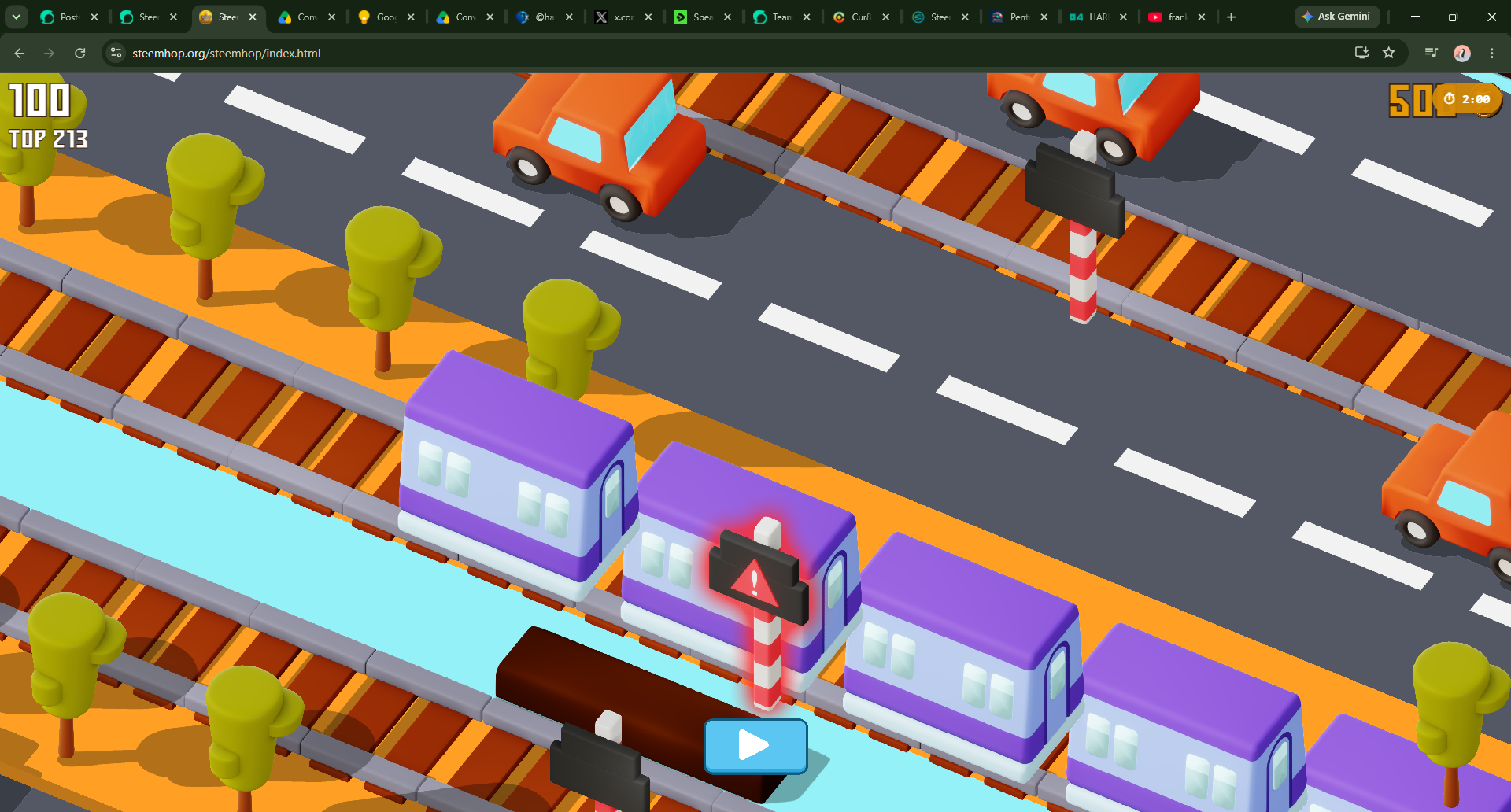This screenshot has height=812, width=1511.
Task: Switch to the x.com tab
Action: 615,17
